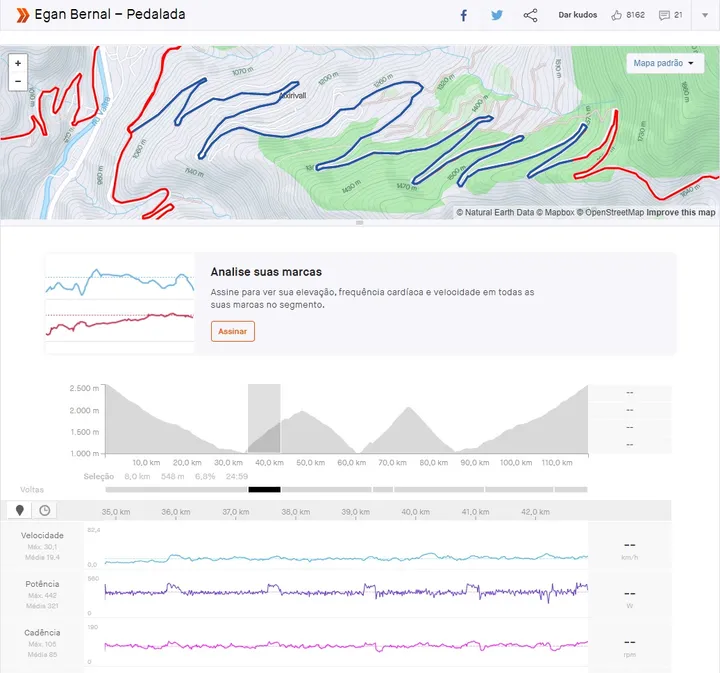The height and width of the screenshot is (673, 720).
Task: Share the activity on Twitter
Action: pos(497,15)
